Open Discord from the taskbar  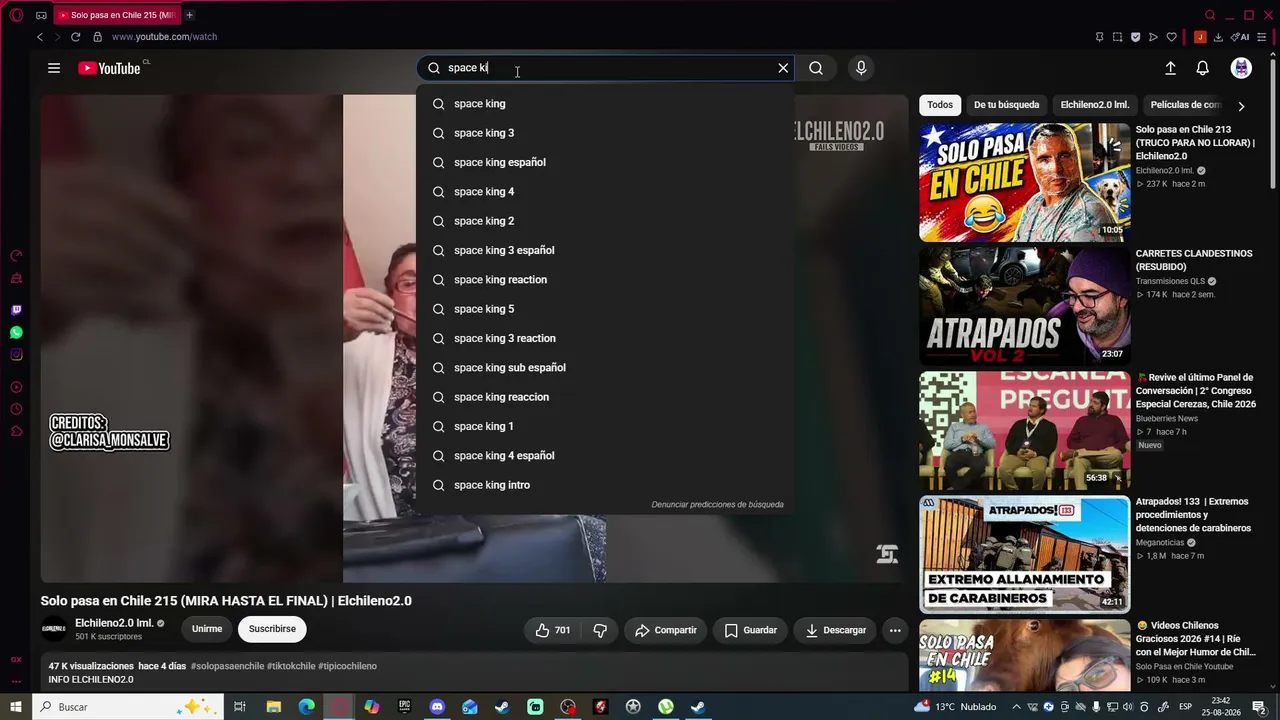click(437, 707)
